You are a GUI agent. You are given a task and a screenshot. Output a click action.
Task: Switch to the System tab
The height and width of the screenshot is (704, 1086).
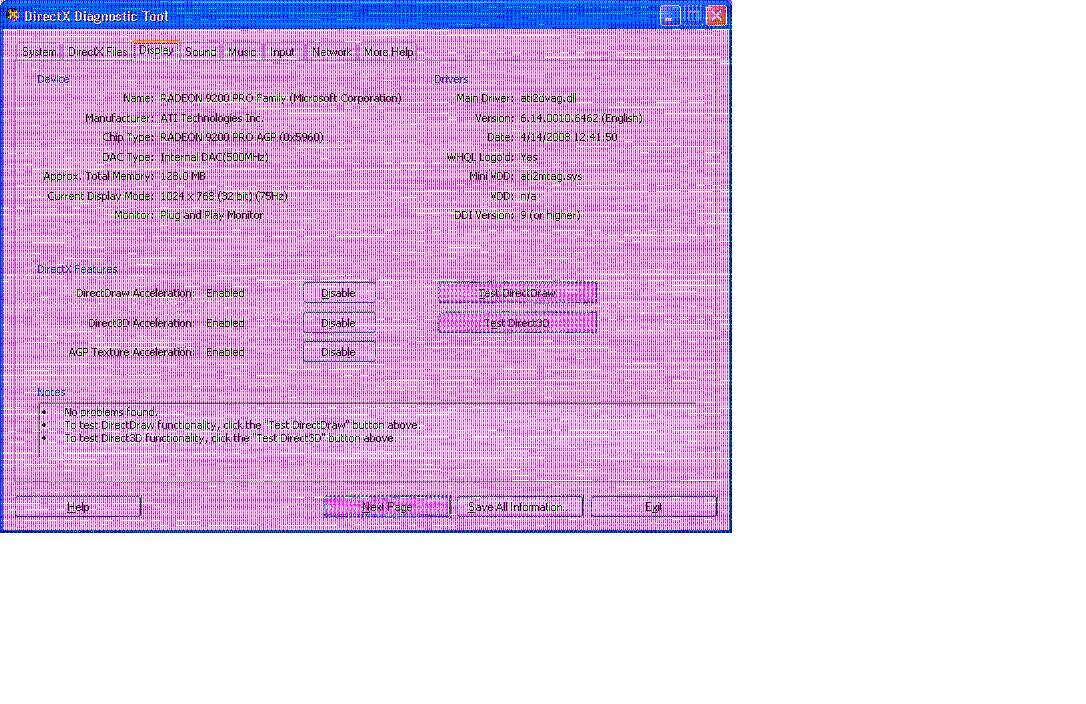(x=39, y=52)
